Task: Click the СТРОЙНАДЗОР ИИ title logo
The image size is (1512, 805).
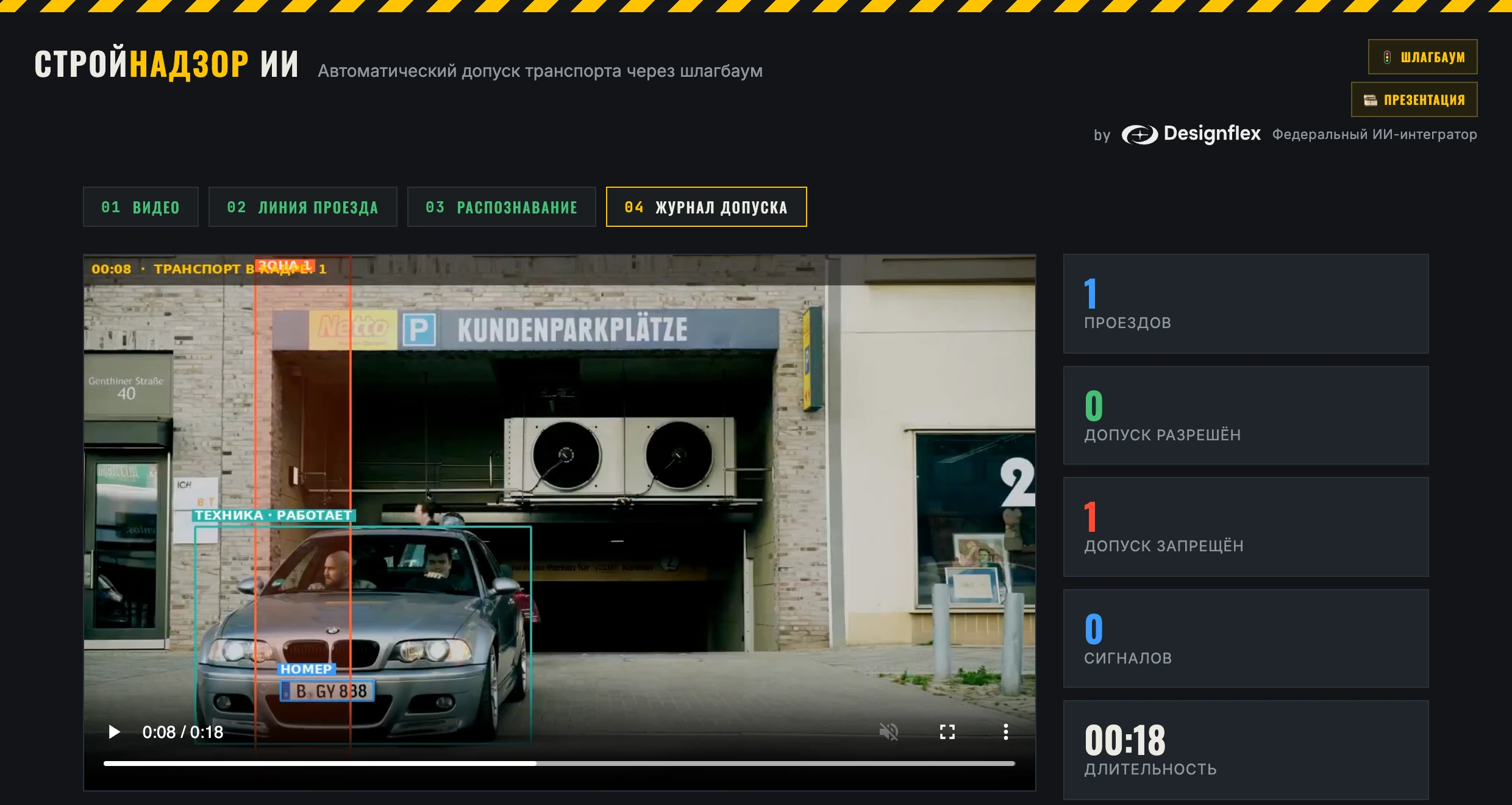Action: coord(166,64)
